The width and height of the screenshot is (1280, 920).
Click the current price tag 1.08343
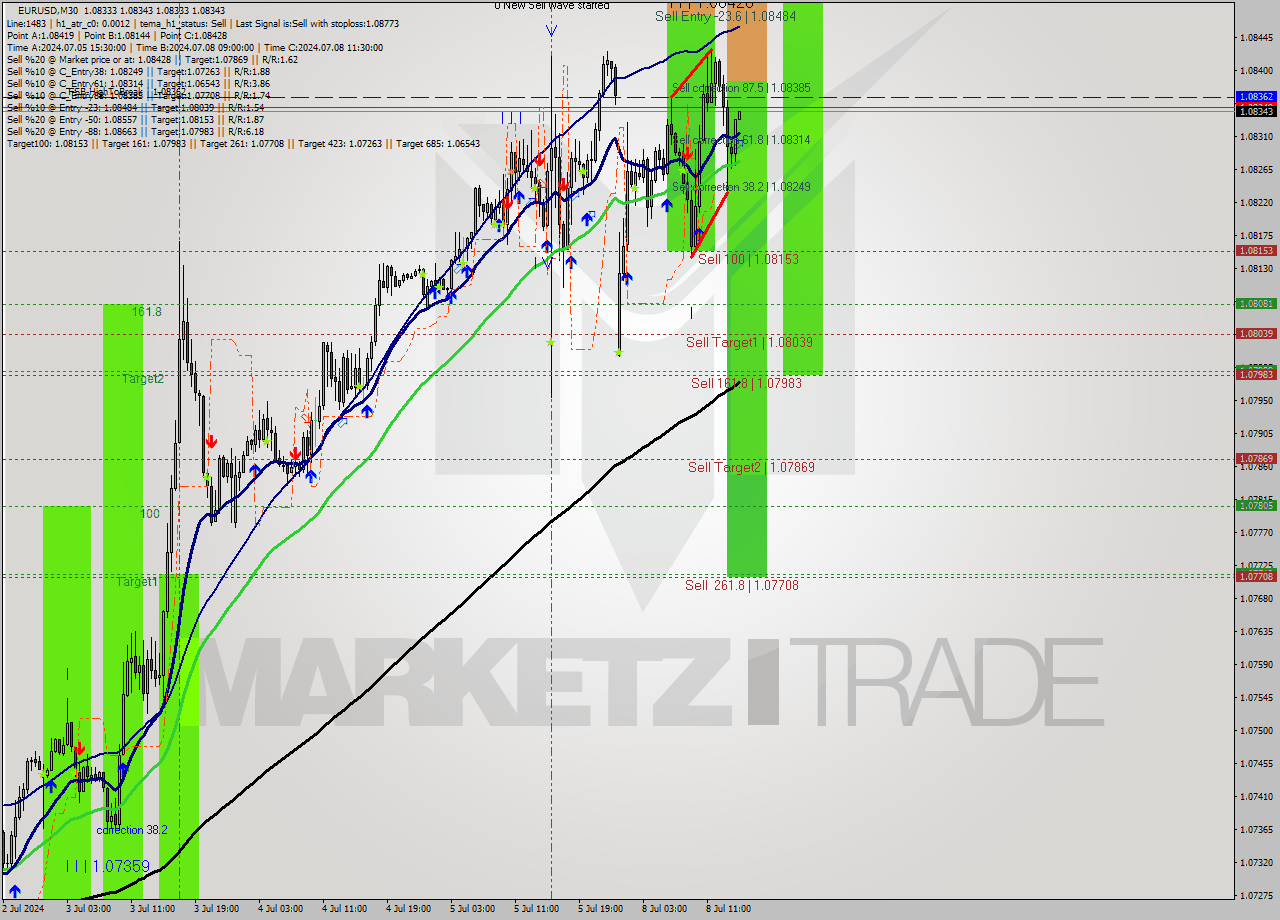[1255, 111]
